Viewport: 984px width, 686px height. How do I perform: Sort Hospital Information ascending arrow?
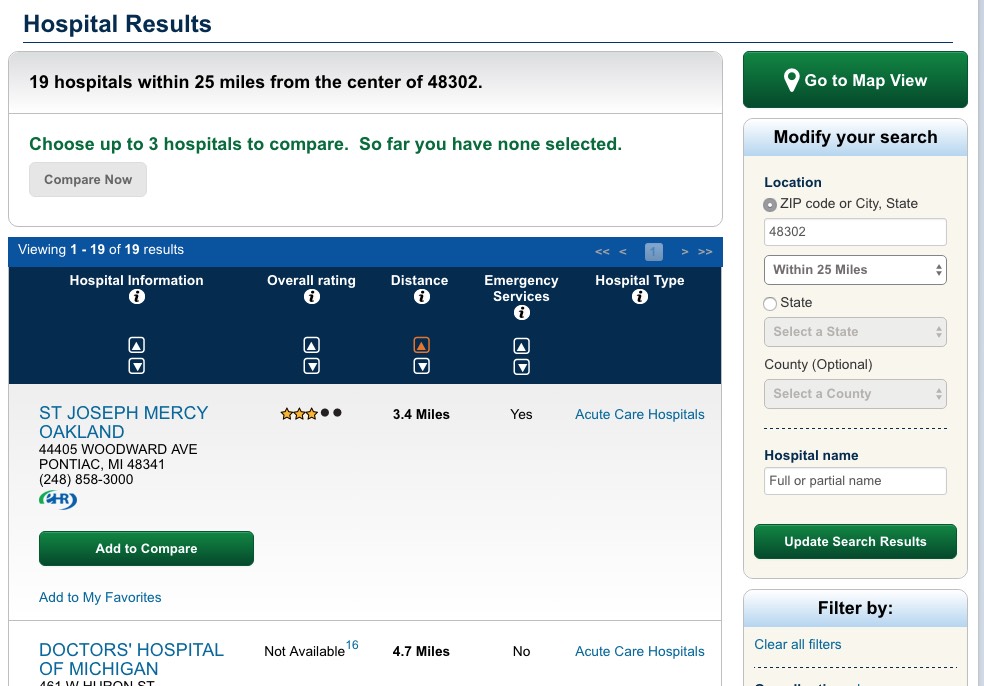[137, 345]
